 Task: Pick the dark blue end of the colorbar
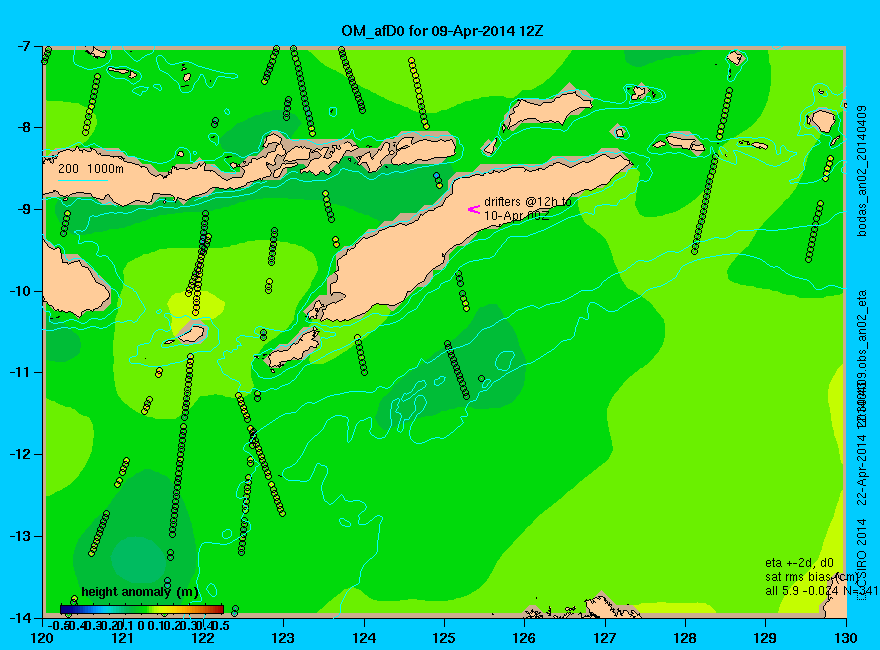click(x=63, y=609)
